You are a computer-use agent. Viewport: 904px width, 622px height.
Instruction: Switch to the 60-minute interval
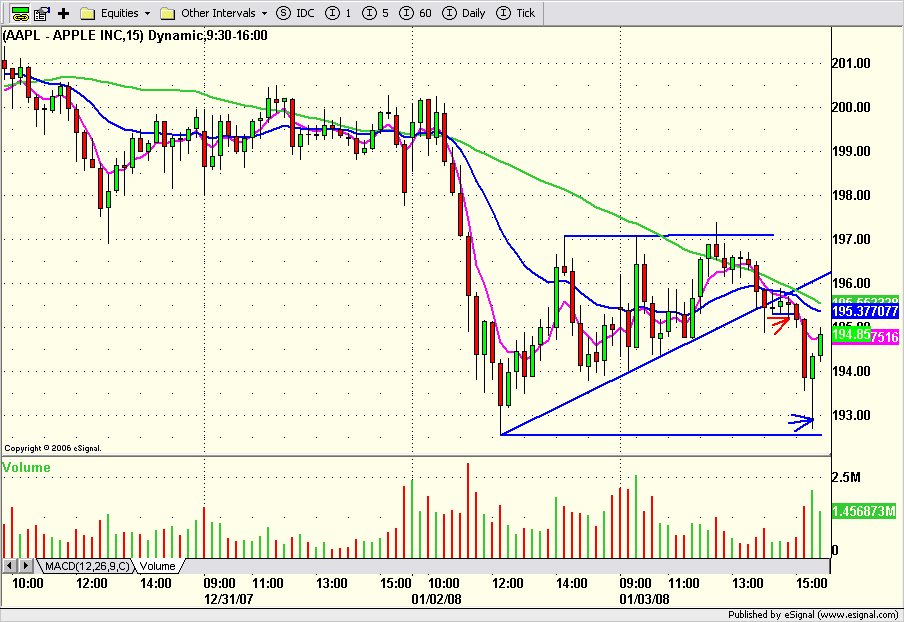coord(415,13)
